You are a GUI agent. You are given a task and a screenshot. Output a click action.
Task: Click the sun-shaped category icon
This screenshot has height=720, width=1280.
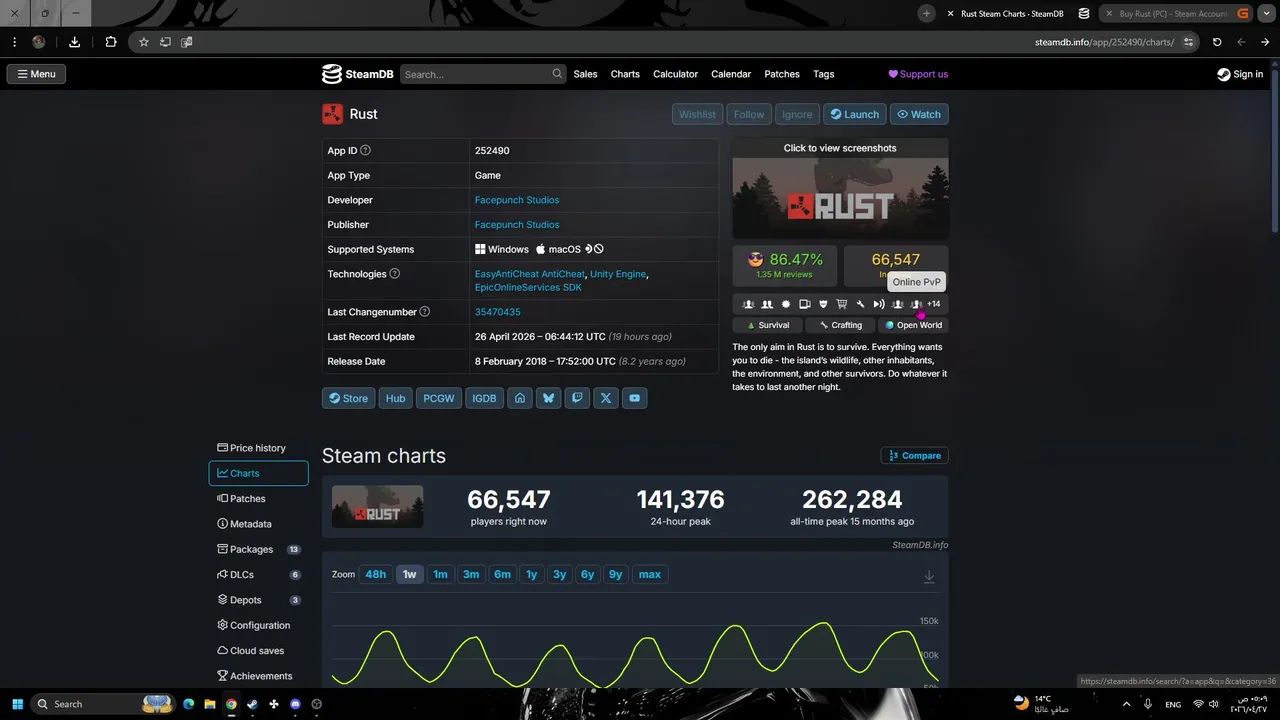pyautogui.click(x=786, y=304)
